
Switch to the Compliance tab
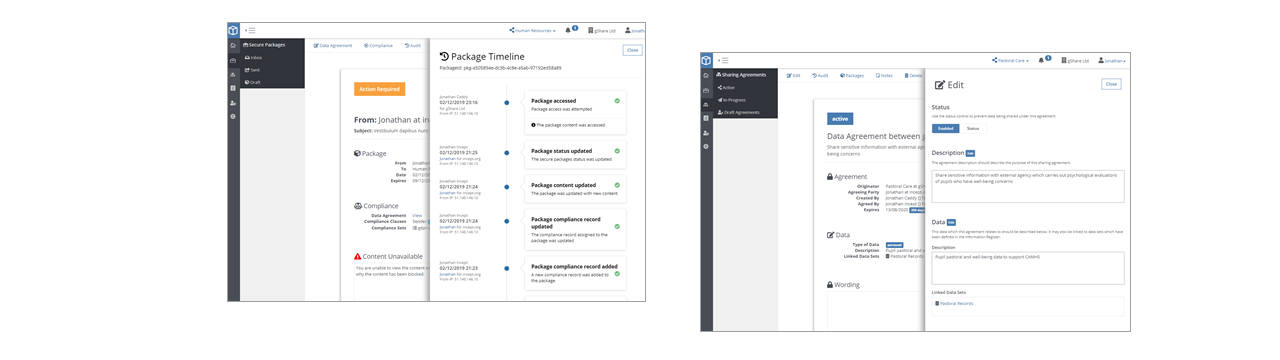pos(379,45)
